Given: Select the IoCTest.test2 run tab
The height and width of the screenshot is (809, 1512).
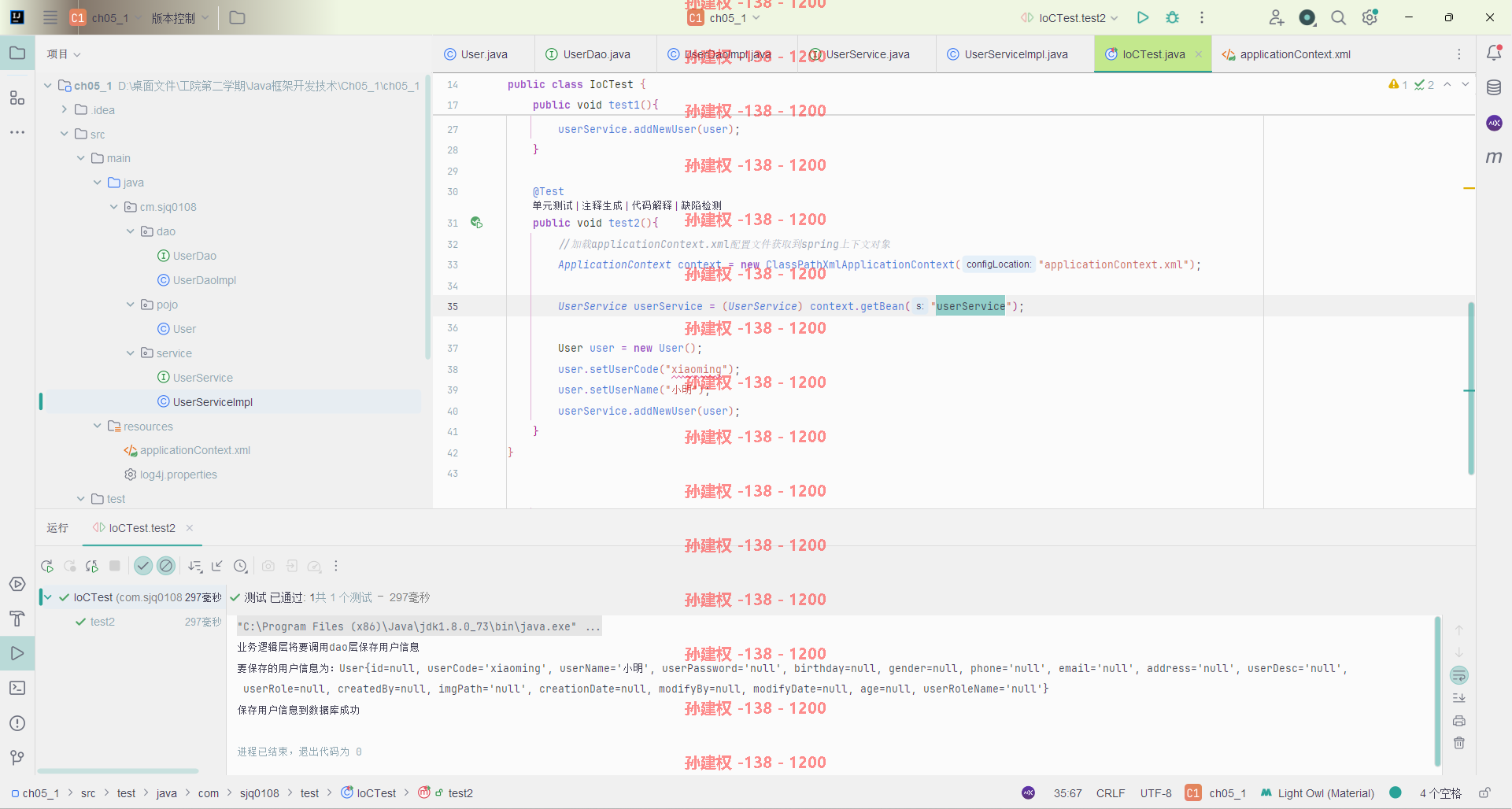Looking at the screenshot, I should pyautogui.click(x=142, y=528).
